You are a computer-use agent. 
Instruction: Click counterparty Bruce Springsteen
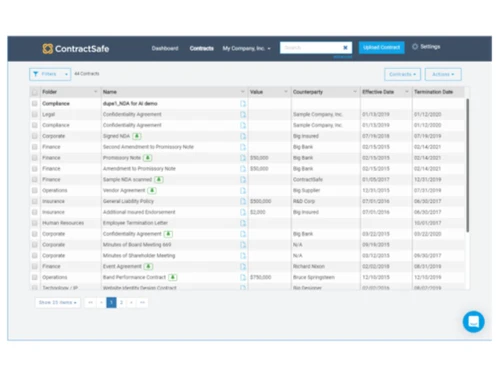pos(314,277)
